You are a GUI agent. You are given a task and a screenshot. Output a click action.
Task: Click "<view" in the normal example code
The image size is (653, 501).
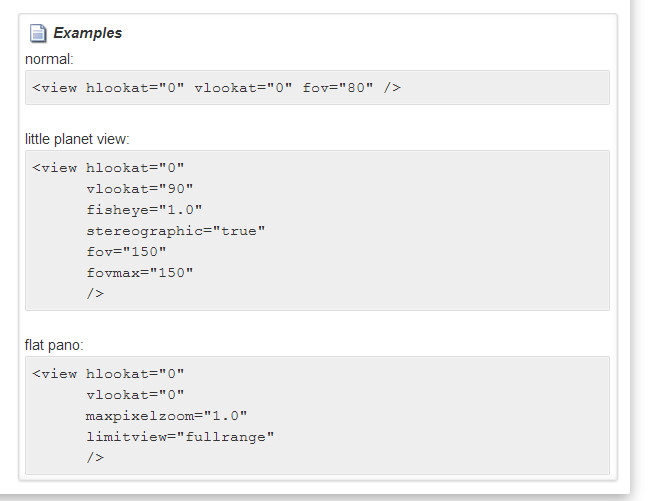(x=54, y=87)
